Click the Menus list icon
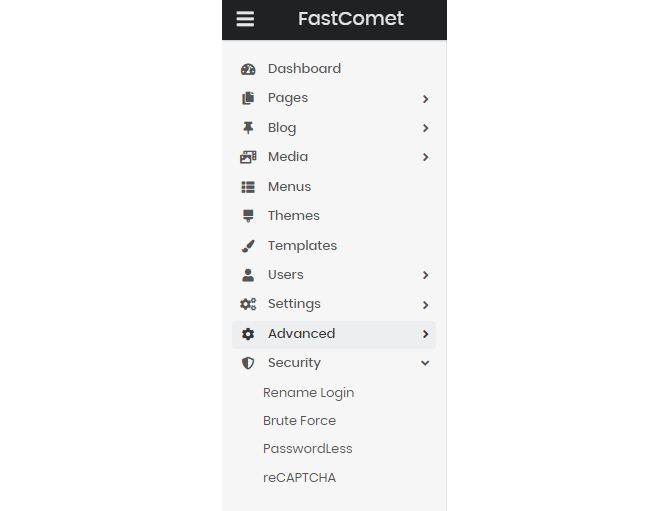Viewport: 670px width, 511px height. pos(248,187)
